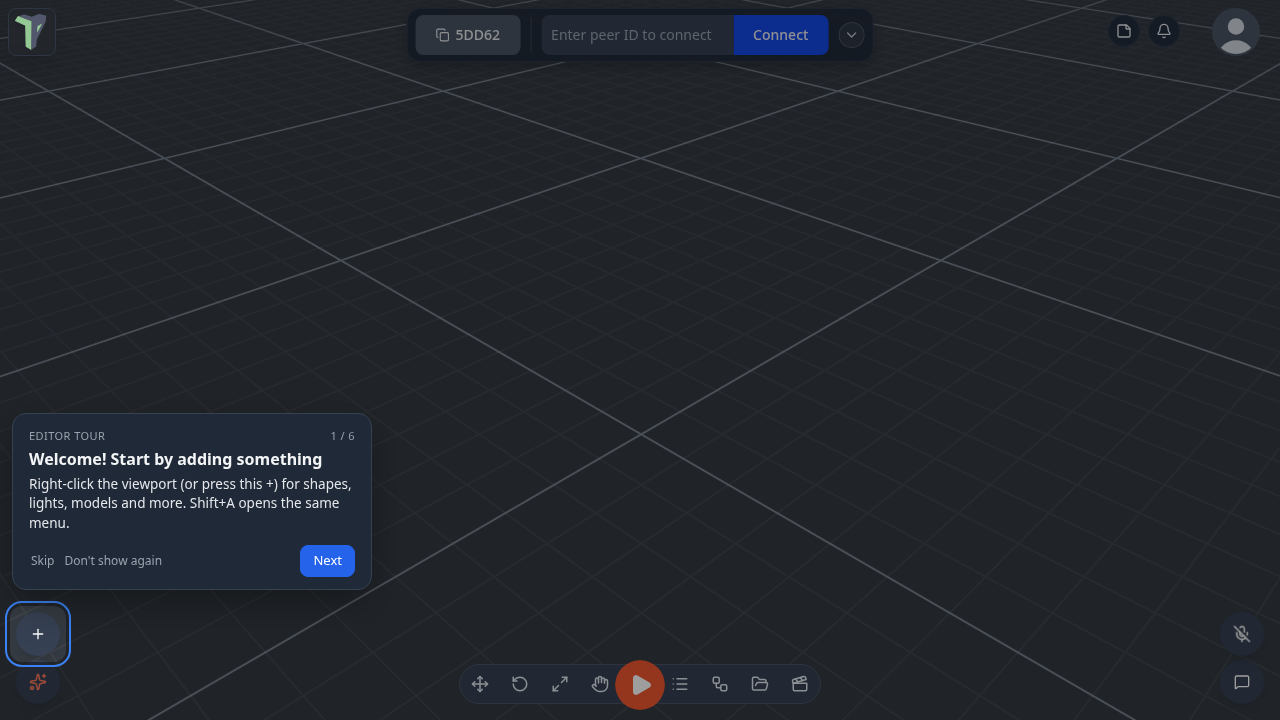Select the scale tool

click(x=560, y=684)
